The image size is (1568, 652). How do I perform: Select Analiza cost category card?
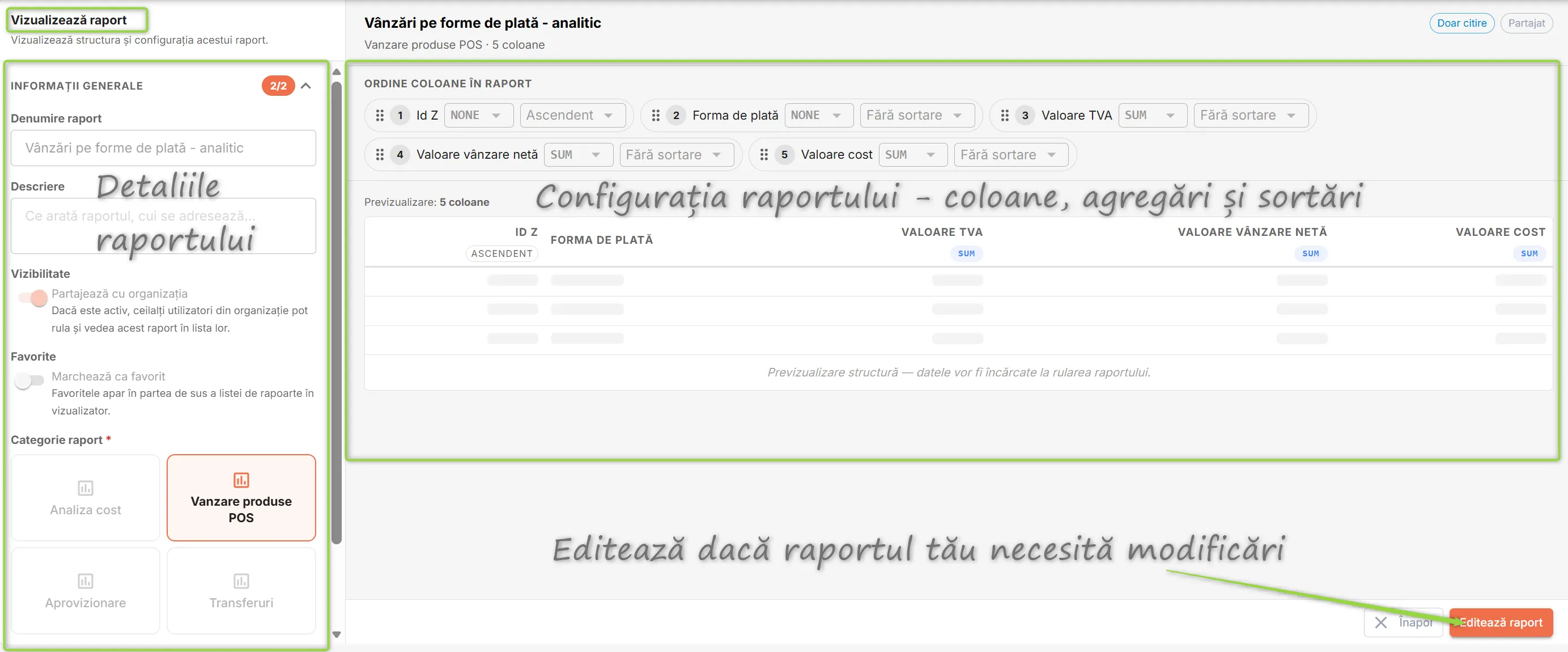85,497
